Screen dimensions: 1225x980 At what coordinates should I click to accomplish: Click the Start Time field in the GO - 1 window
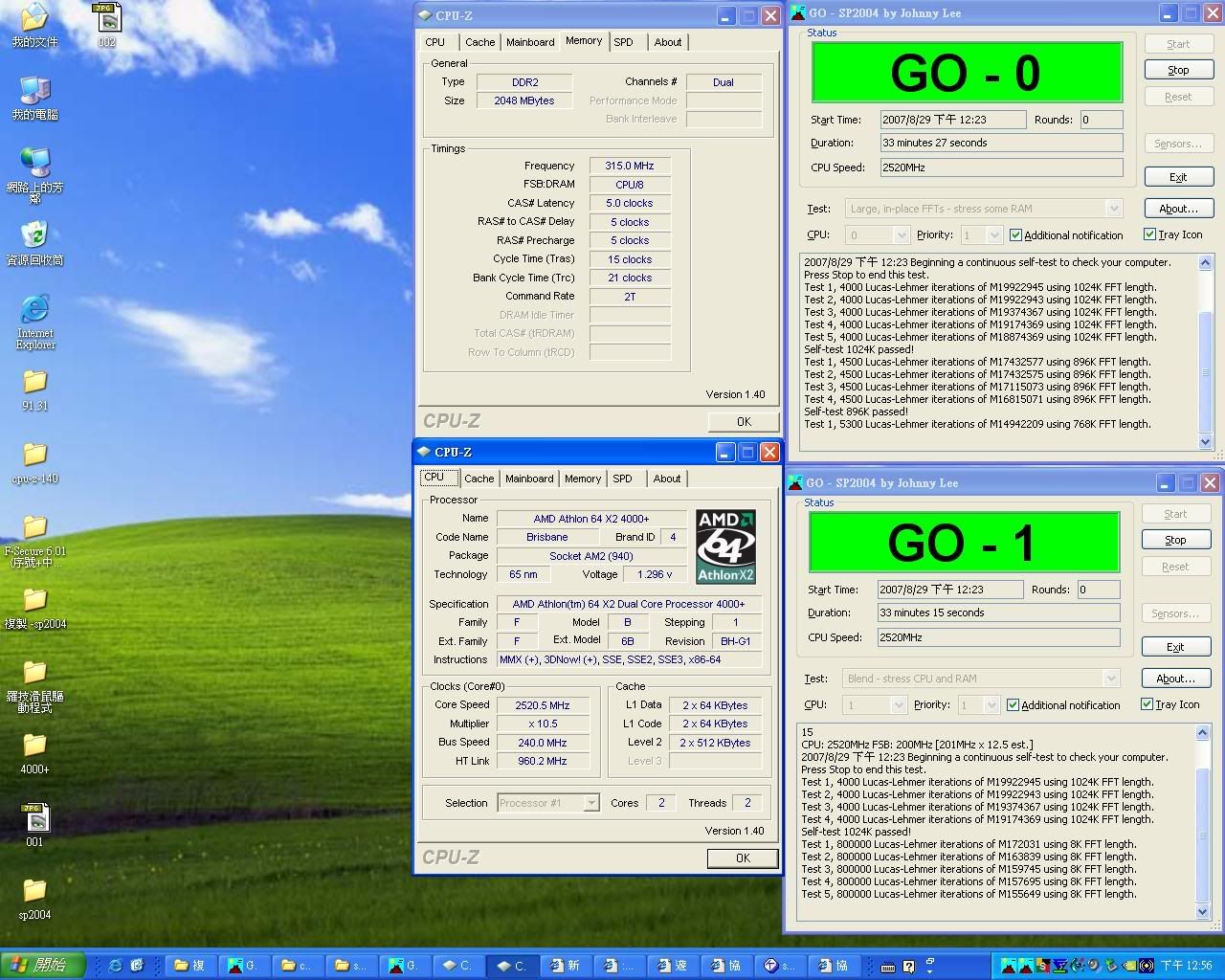pos(949,590)
